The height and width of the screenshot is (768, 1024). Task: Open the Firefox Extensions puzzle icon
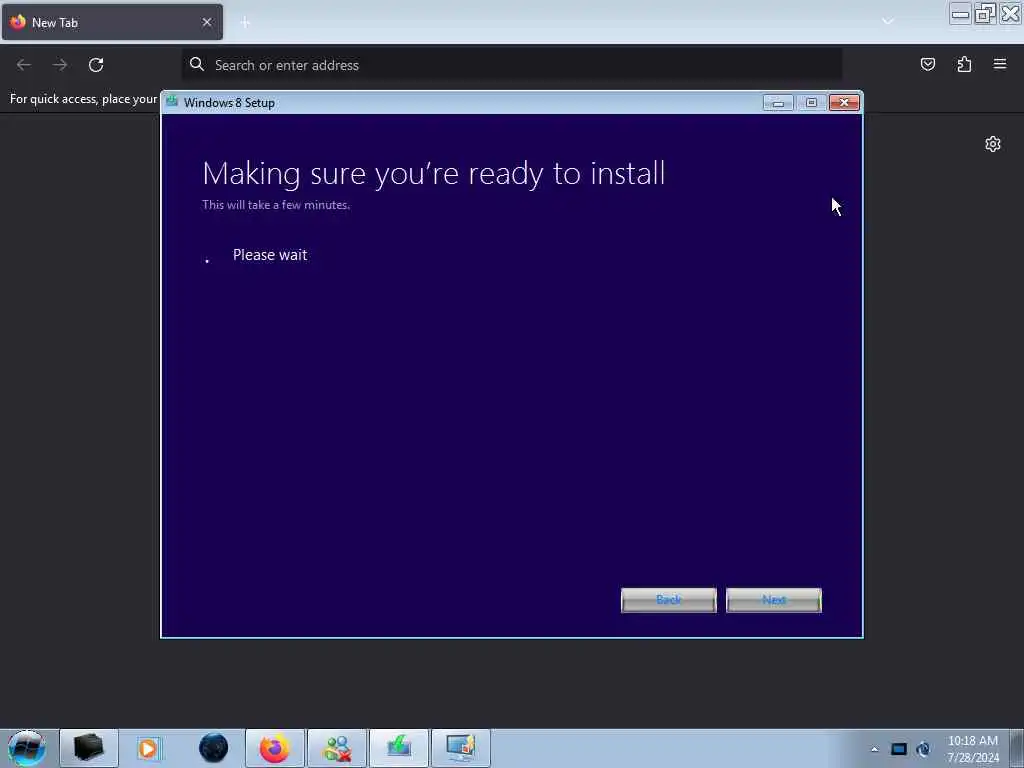pyautogui.click(x=964, y=64)
